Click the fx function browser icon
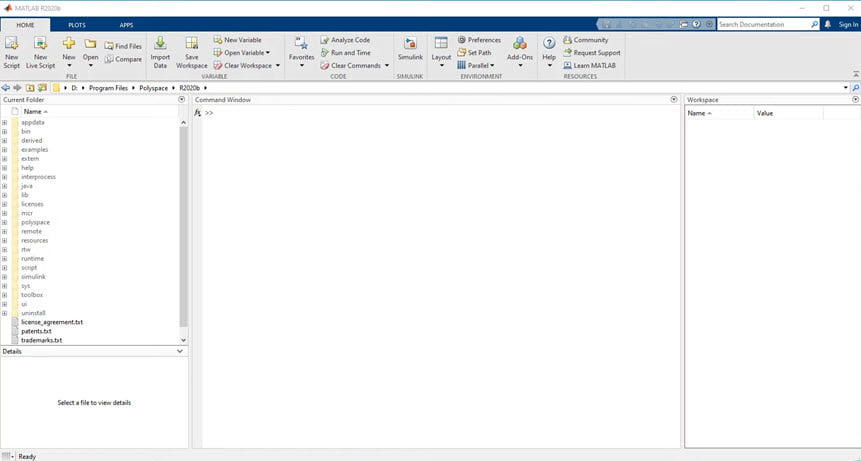 (198, 113)
